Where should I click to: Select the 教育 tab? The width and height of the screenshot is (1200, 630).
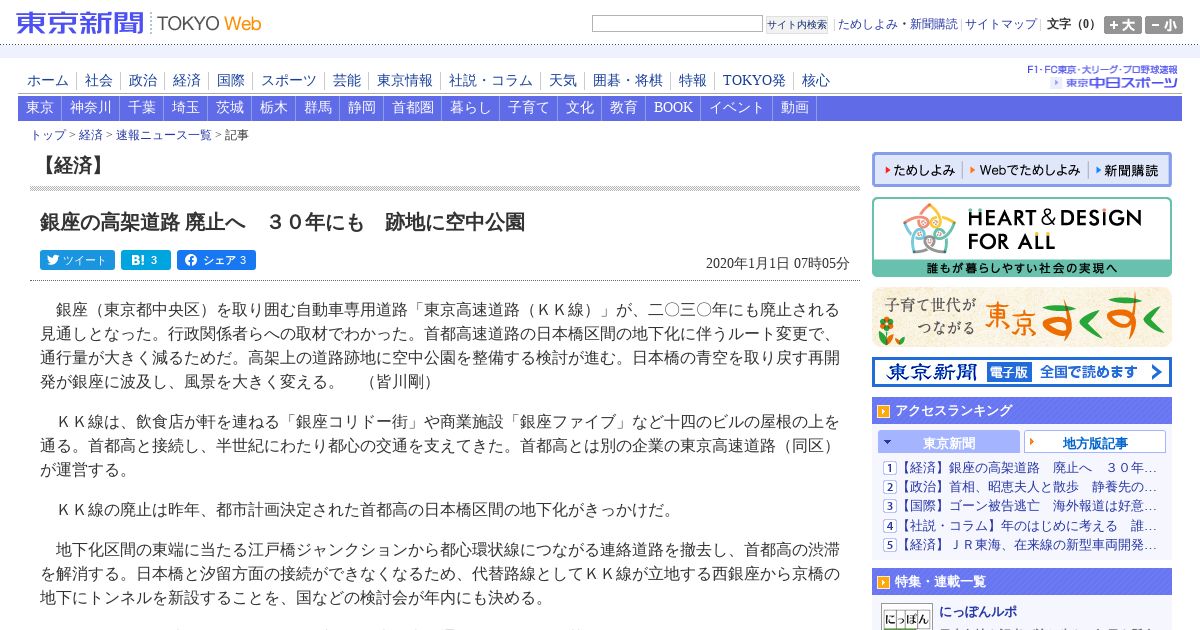(x=624, y=108)
